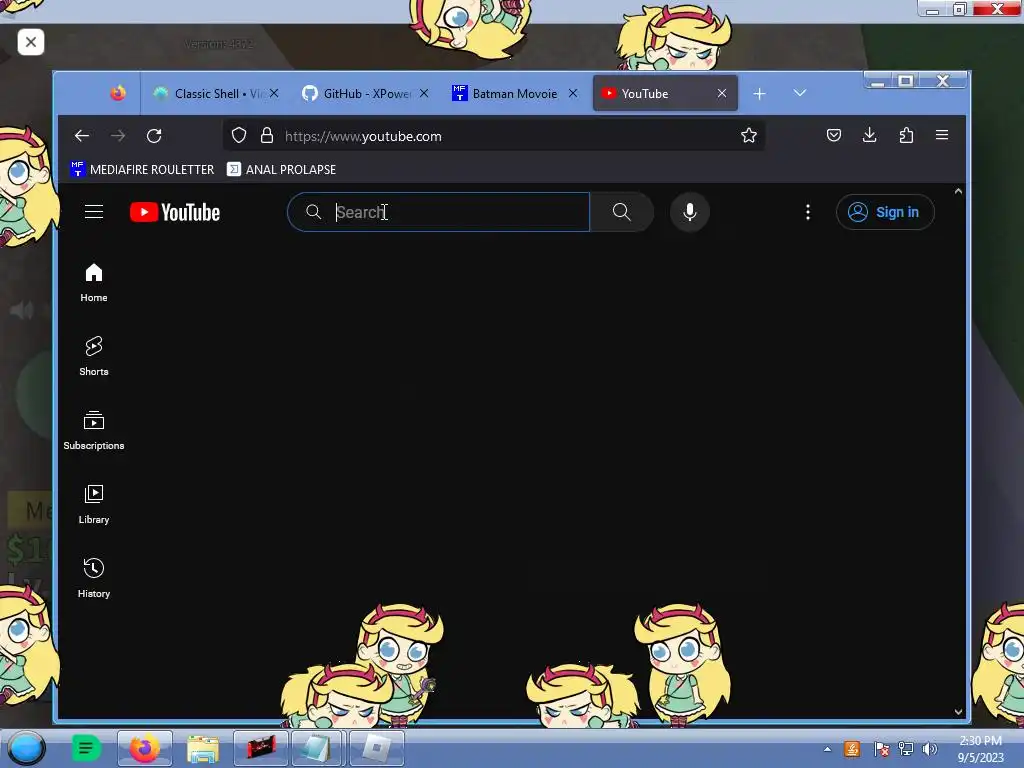Open Shorts in YouTube sidebar
Image resolution: width=1024 pixels, height=768 pixels.
point(93,356)
